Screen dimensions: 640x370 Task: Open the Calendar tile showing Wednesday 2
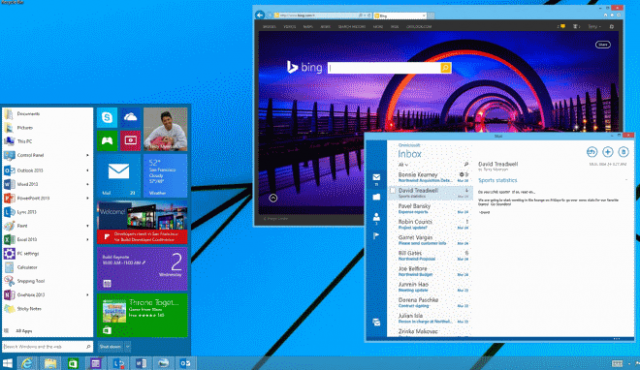point(142,269)
